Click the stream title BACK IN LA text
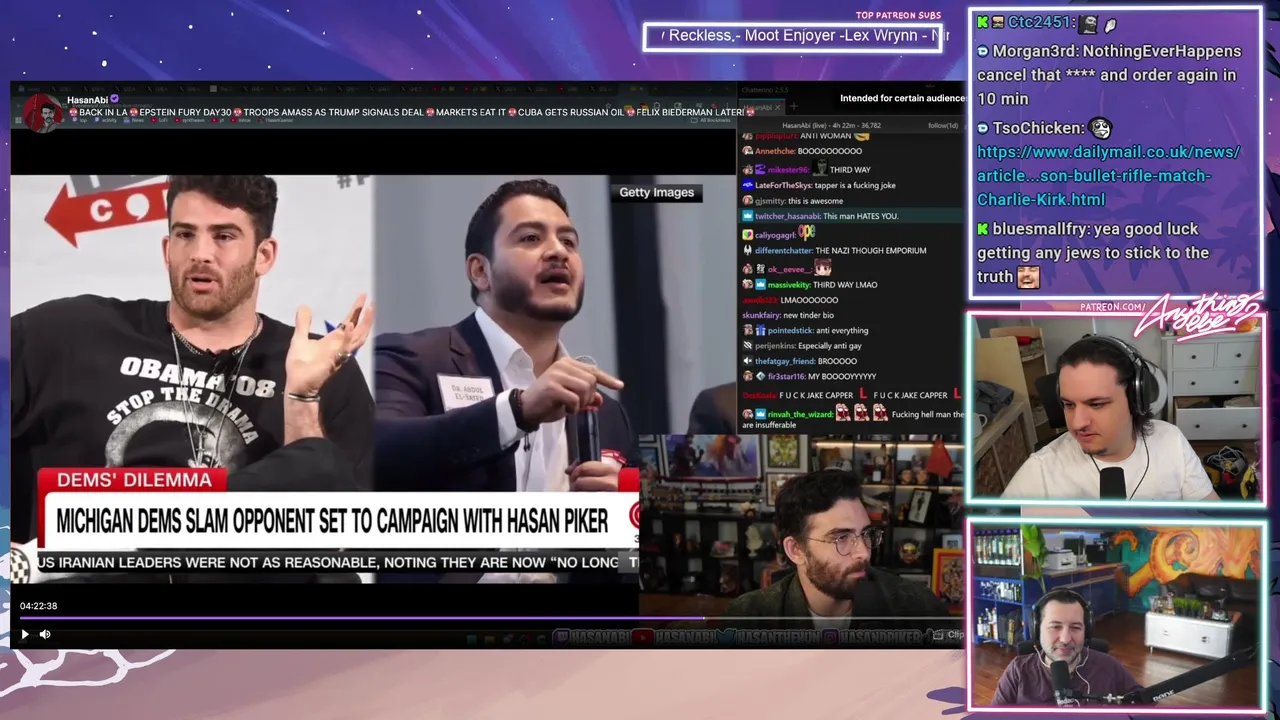Viewport: 1280px width, 720px height. pyautogui.click(x=410, y=112)
